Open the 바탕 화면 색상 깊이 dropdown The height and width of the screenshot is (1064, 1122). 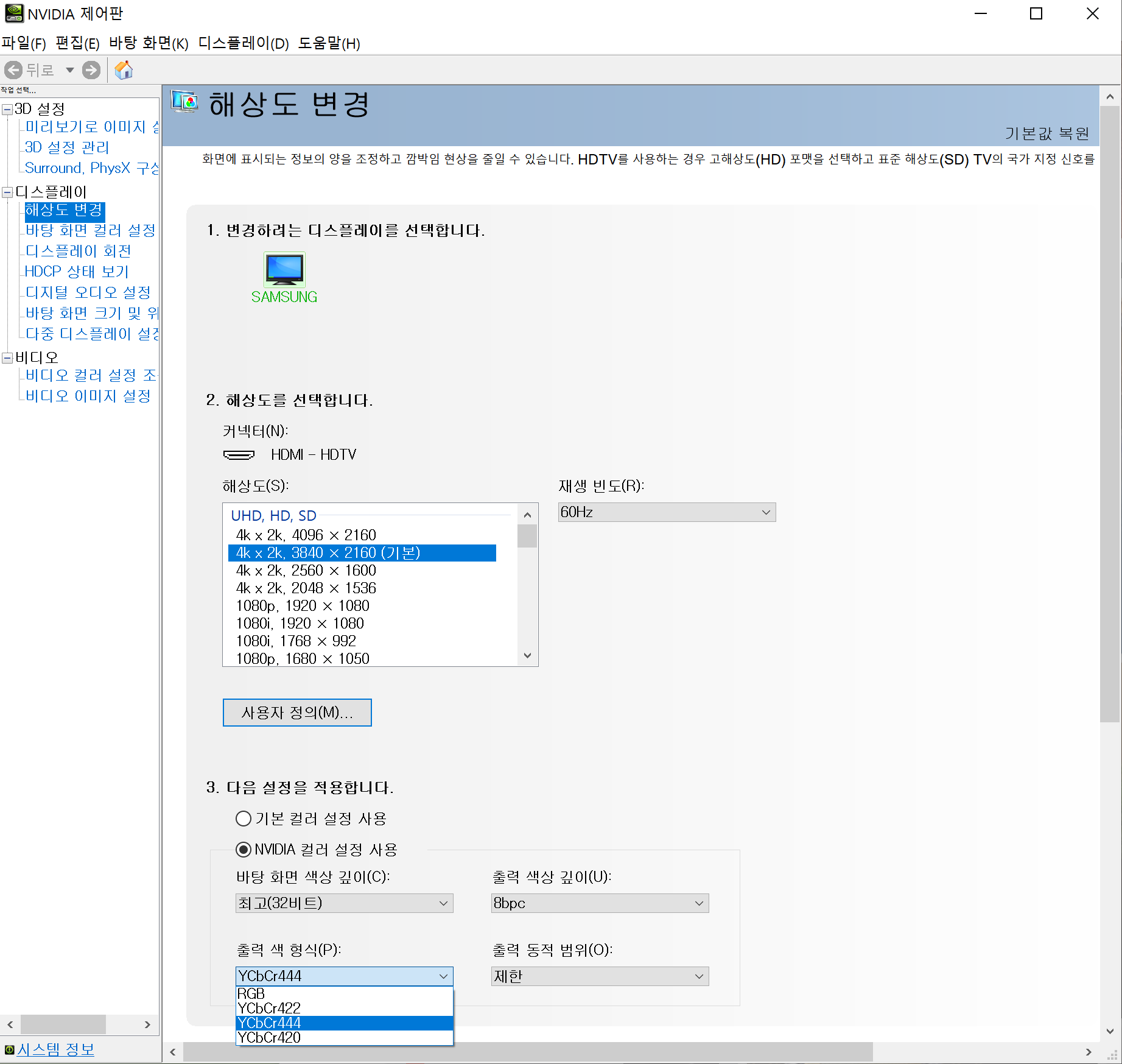[345, 903]
